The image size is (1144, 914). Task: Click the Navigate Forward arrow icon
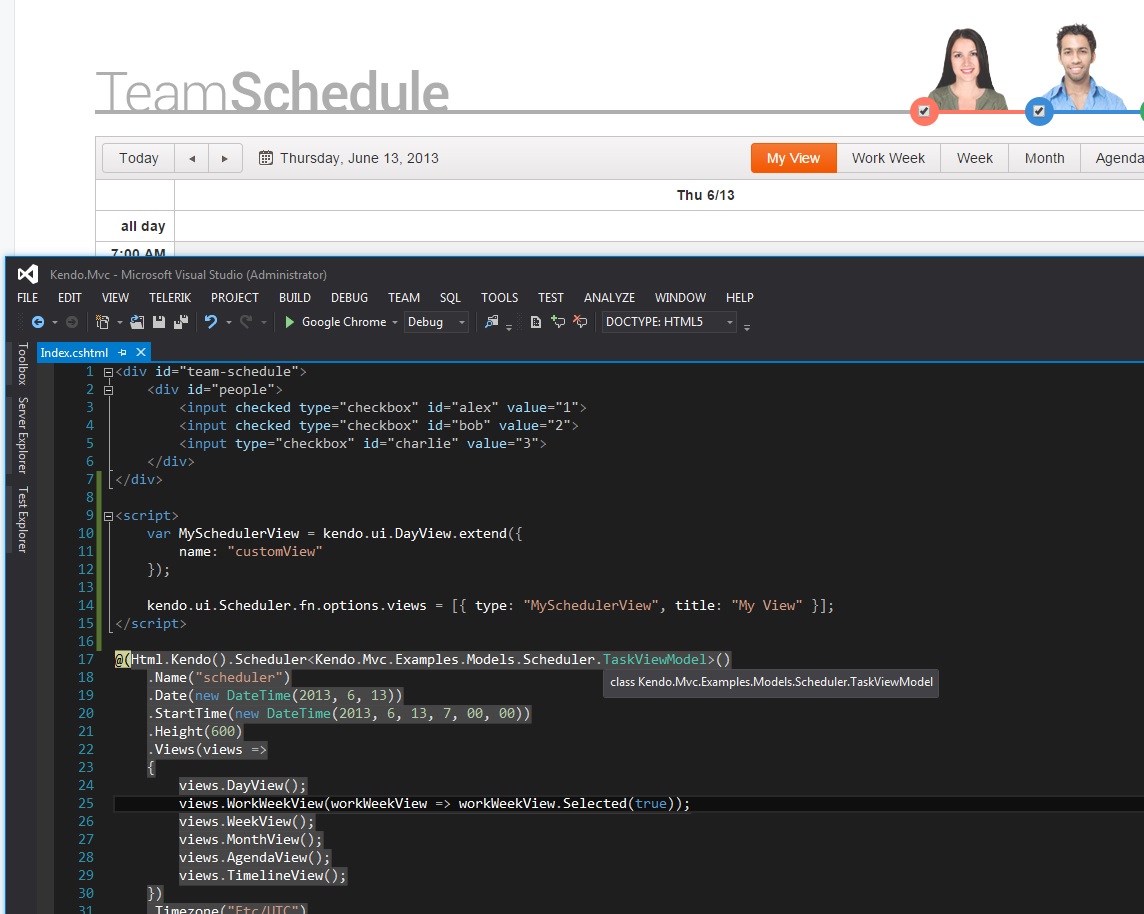(72, 322)
